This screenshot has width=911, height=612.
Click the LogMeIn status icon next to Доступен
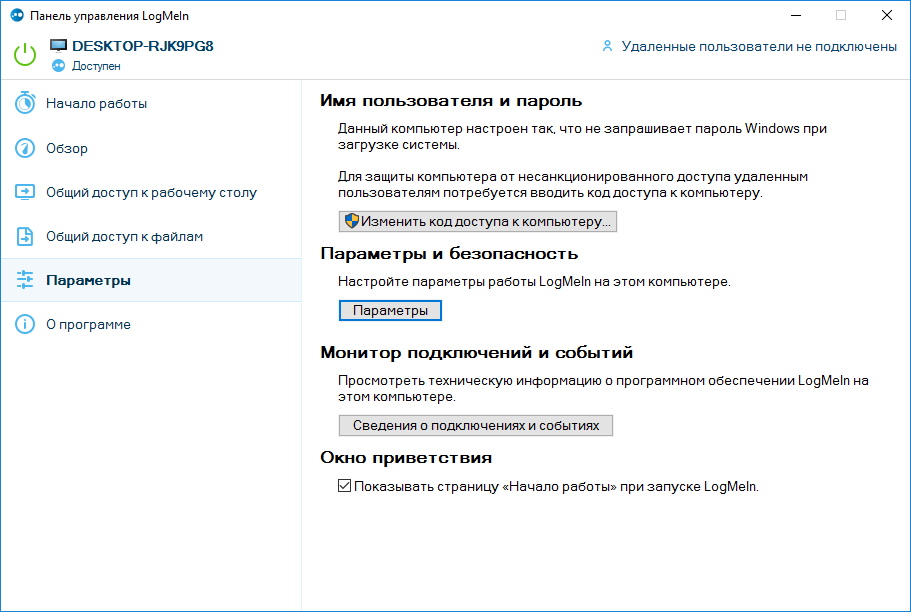pyautogui.click(x=59, y=66)
